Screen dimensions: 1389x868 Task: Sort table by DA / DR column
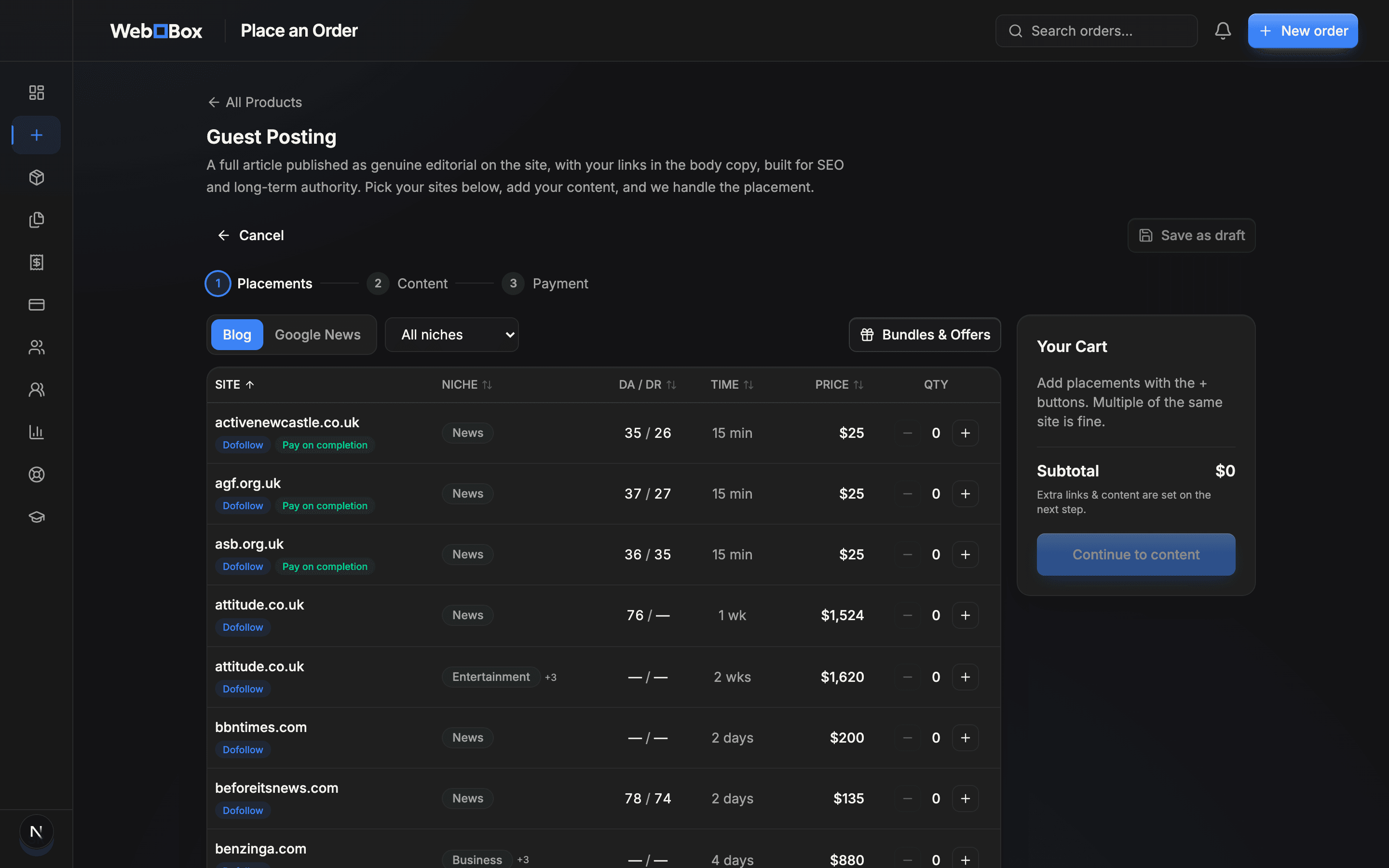[x=647, y=385]
